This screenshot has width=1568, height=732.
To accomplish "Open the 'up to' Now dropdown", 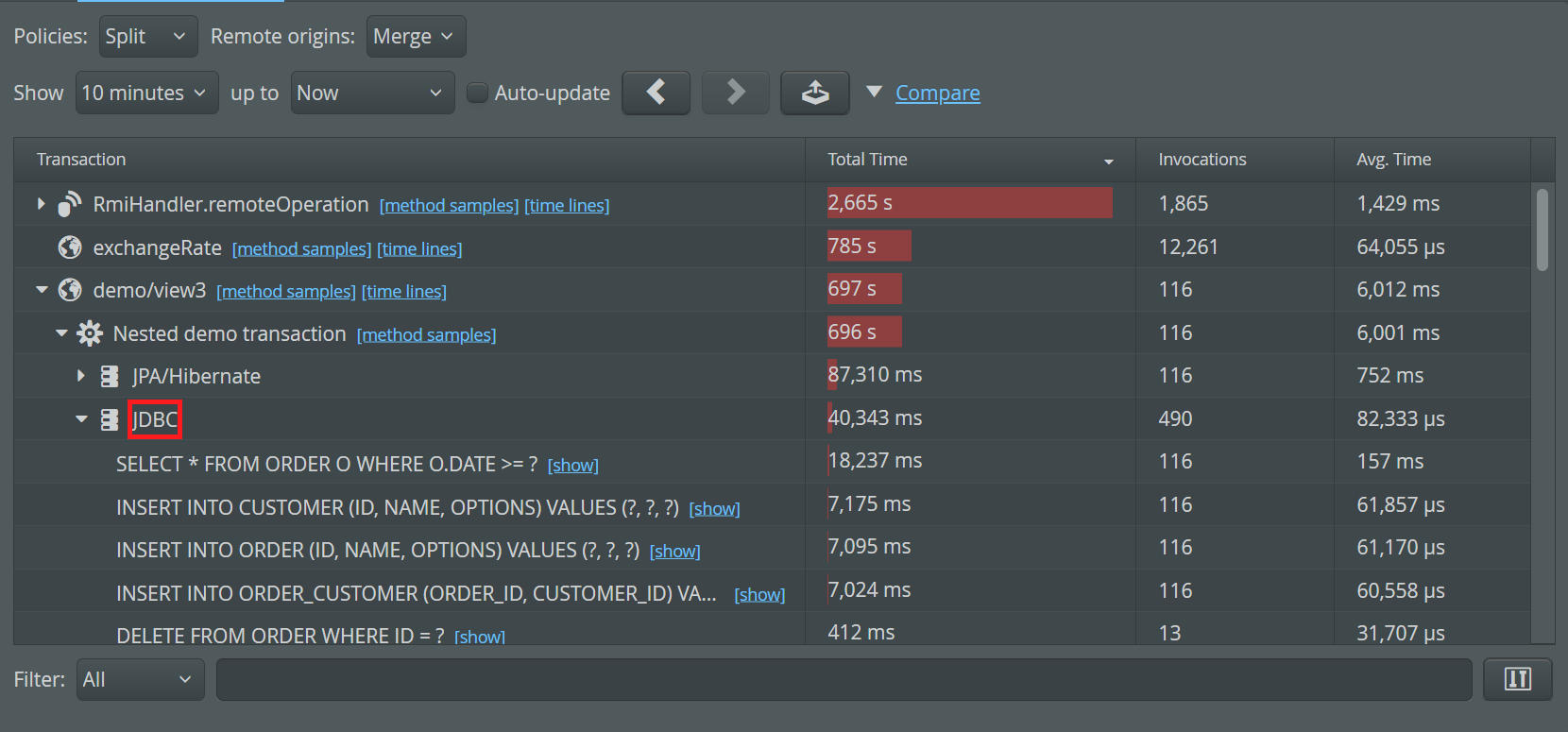I will point(372,93).
